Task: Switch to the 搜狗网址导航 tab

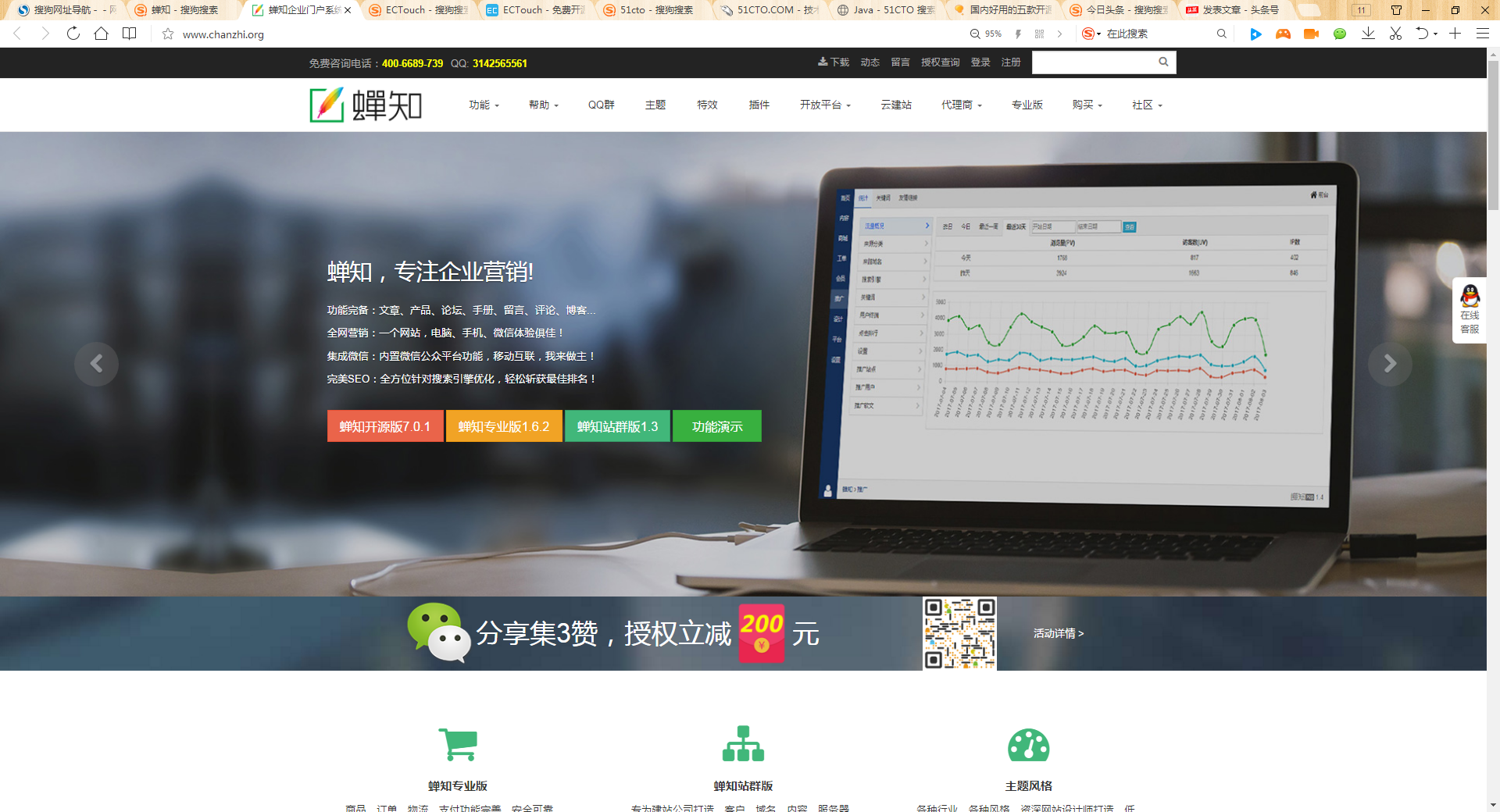Action: [x=66, y=10]
